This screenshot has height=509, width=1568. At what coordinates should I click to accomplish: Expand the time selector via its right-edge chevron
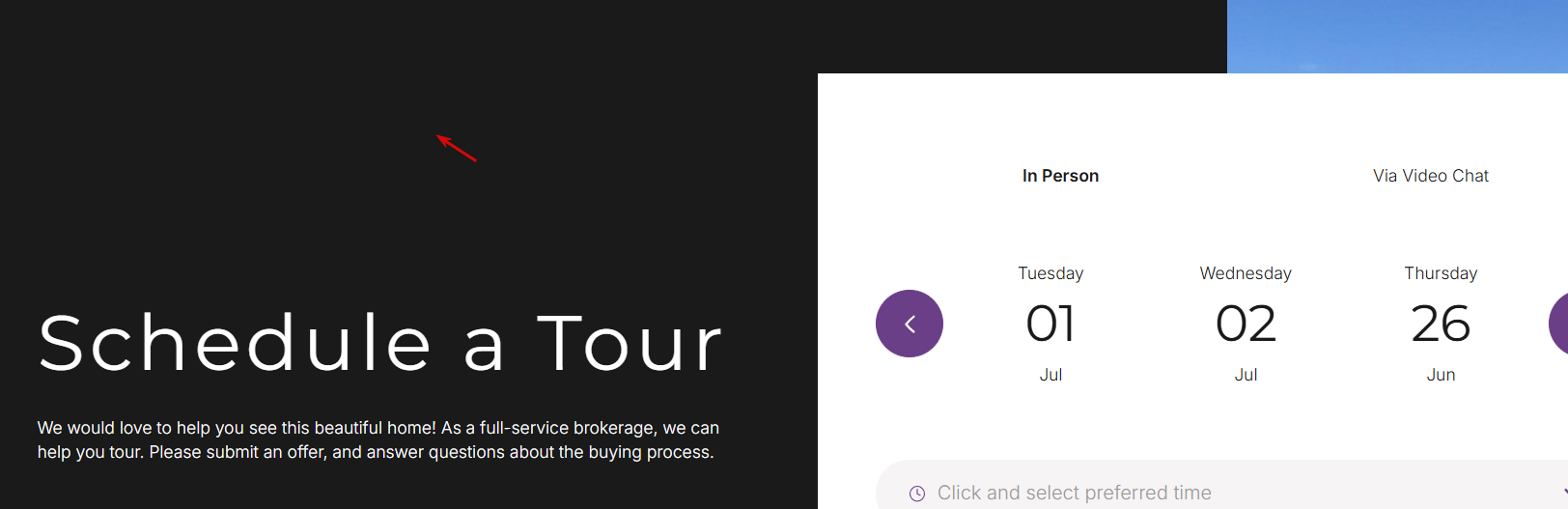[1563, 493]
